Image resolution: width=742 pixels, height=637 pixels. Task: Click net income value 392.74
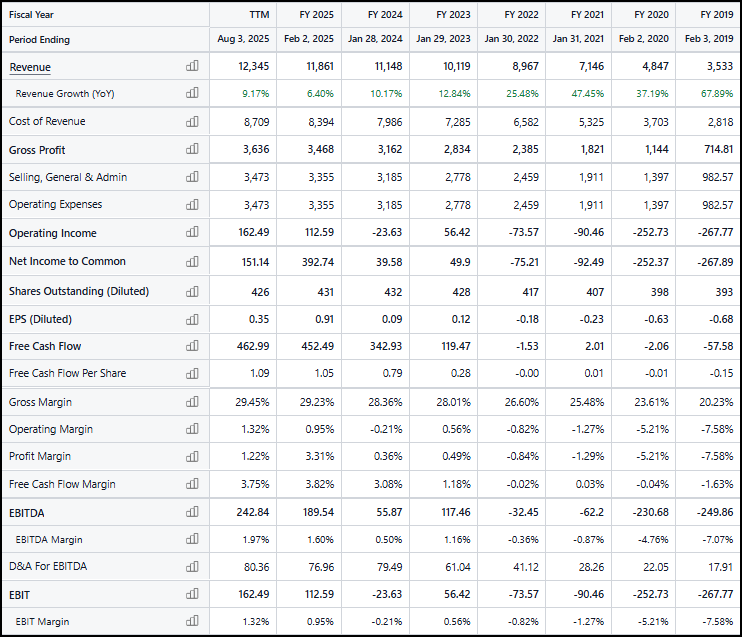point(318,262)
